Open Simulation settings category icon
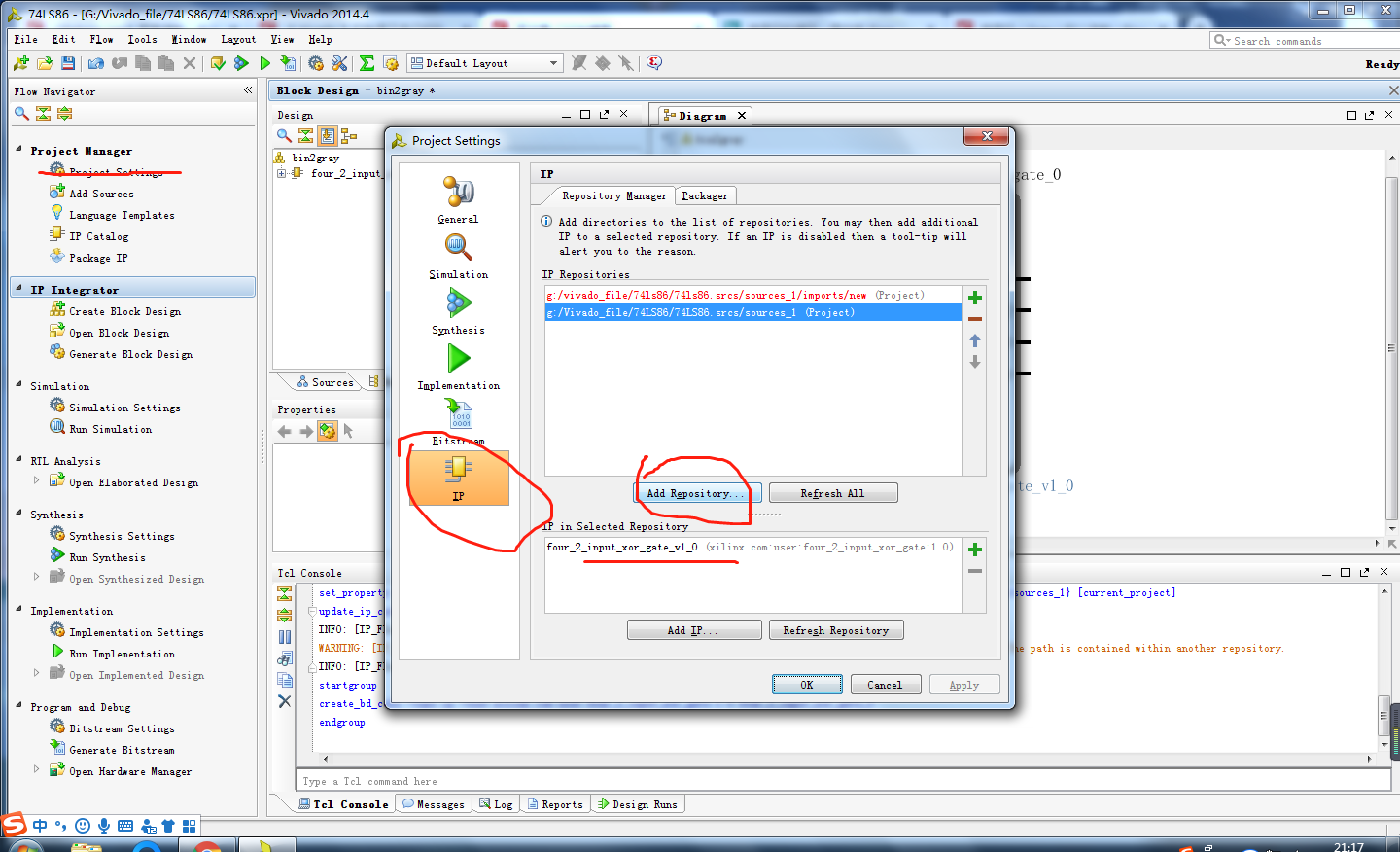 (459, 256)
